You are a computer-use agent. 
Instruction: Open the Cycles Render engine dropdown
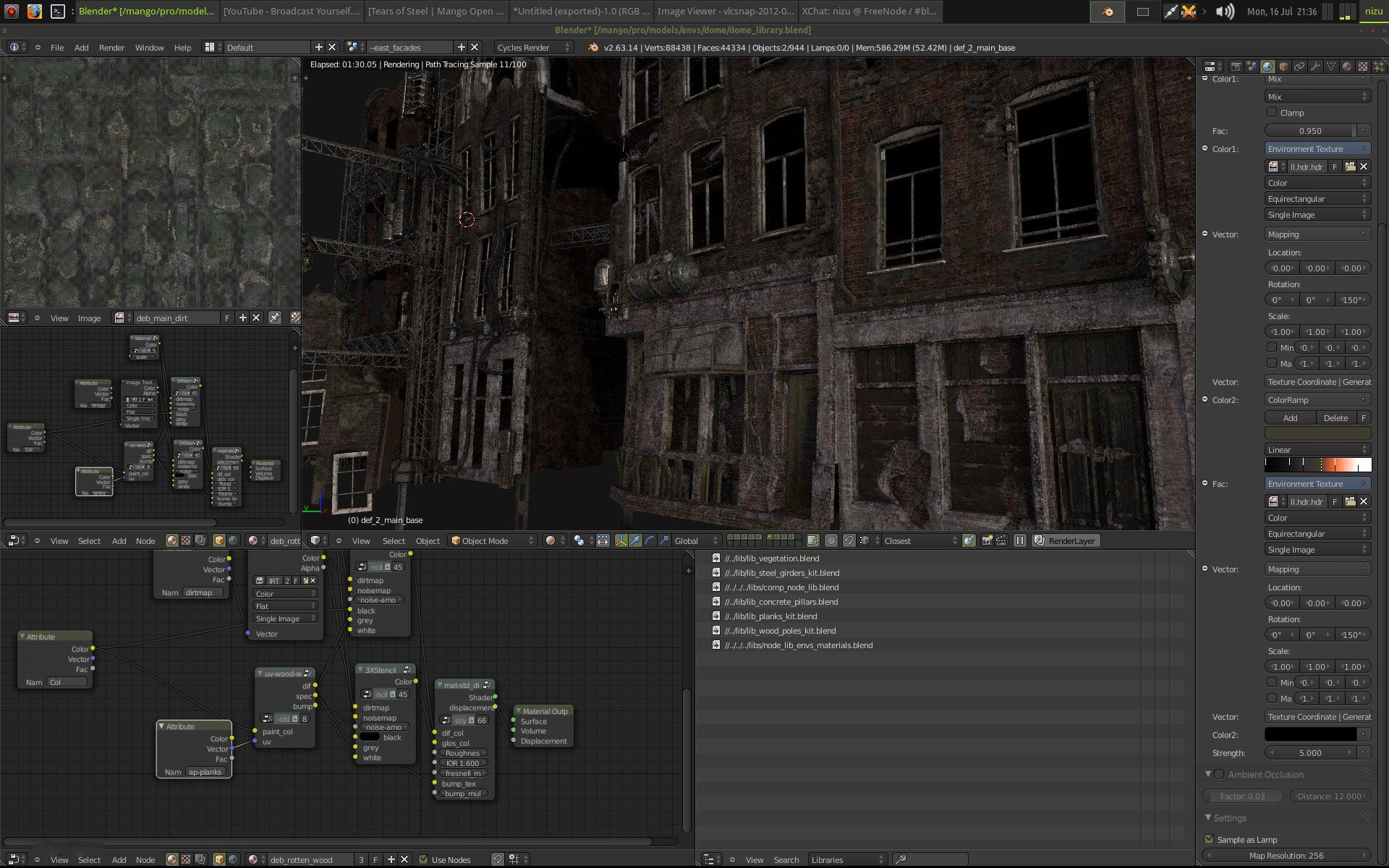tap(533, 47)
